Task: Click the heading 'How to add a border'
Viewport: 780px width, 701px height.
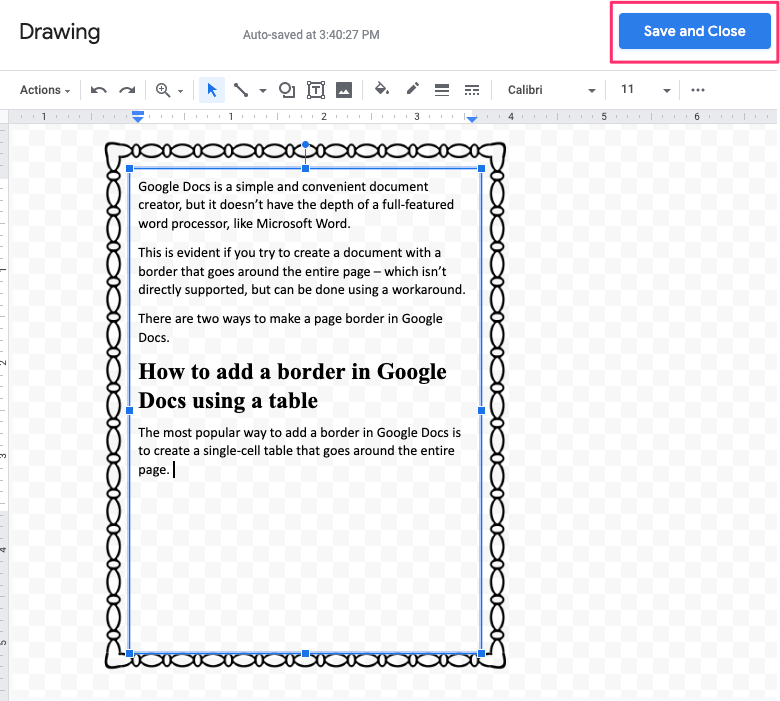Action: click(x=292, y=386)
